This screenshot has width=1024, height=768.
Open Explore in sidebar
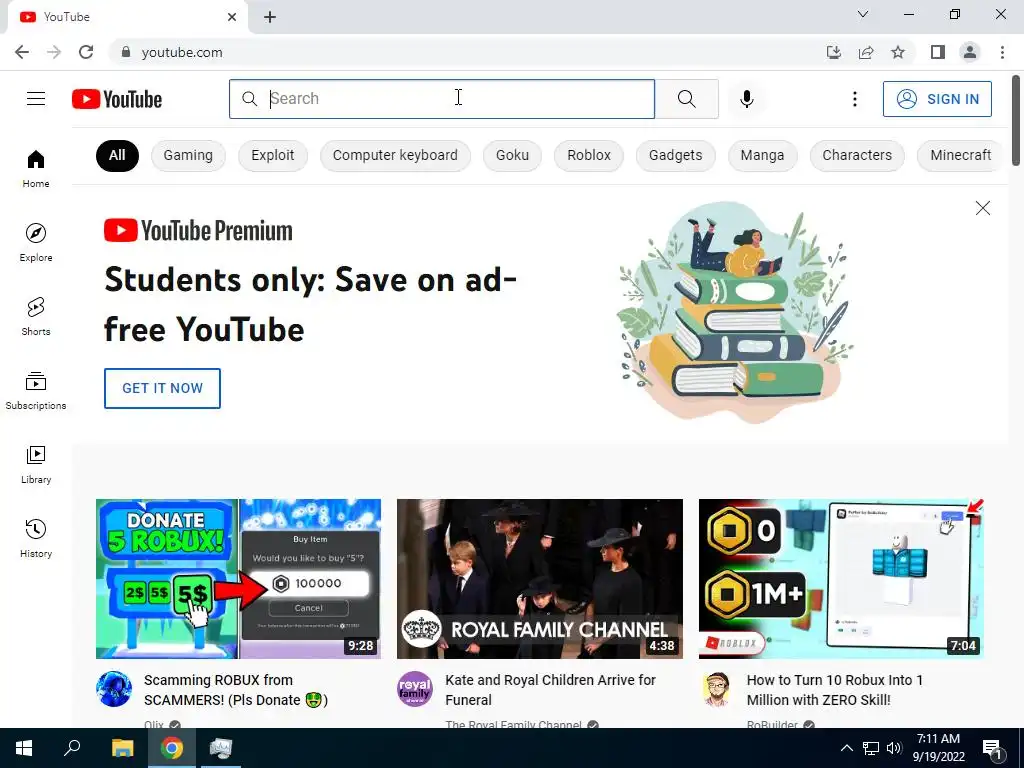click(36, 242)
